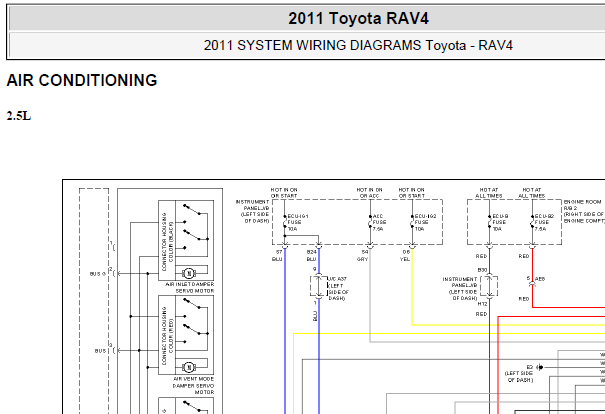Click 'HOT AT ALL TIMES' above ECU-B2 fuse
Image resolution: width=605 pixels, height=414 pixels.
(532, 193)
